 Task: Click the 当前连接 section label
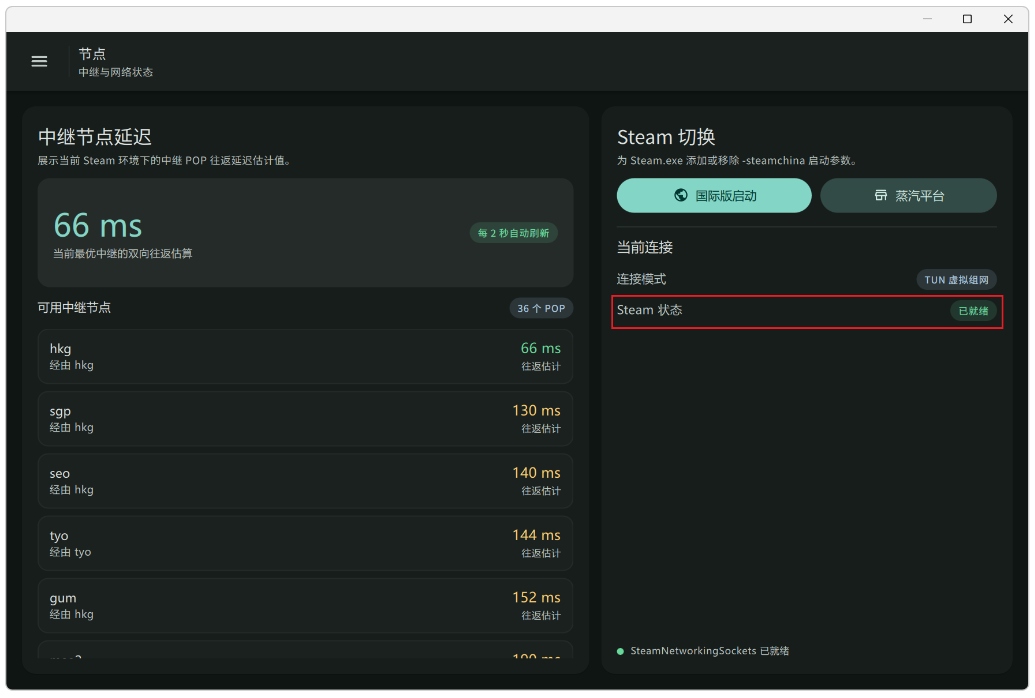(x=645, y=248)
